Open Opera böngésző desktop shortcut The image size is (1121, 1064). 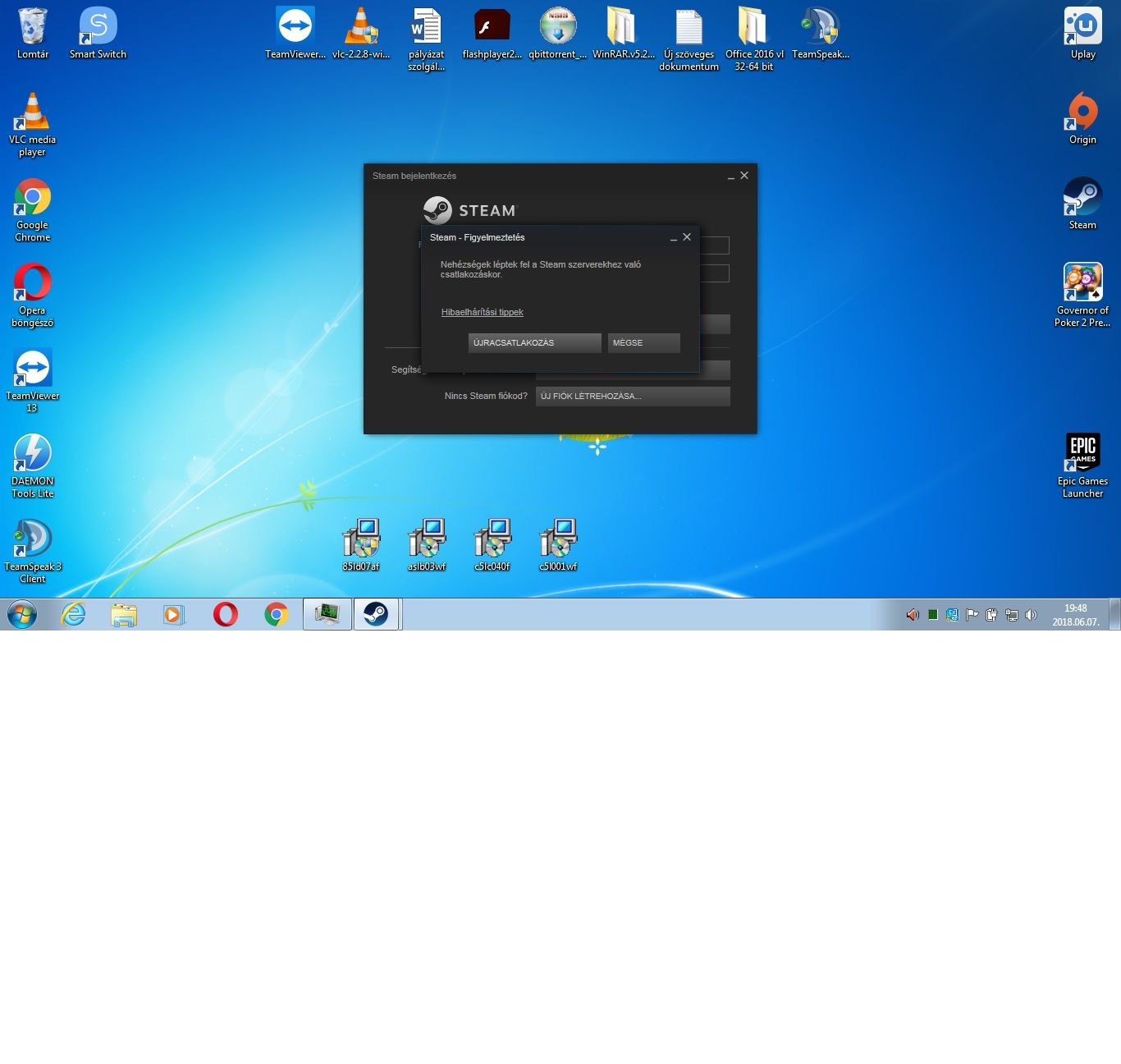[x=33, y=296]
